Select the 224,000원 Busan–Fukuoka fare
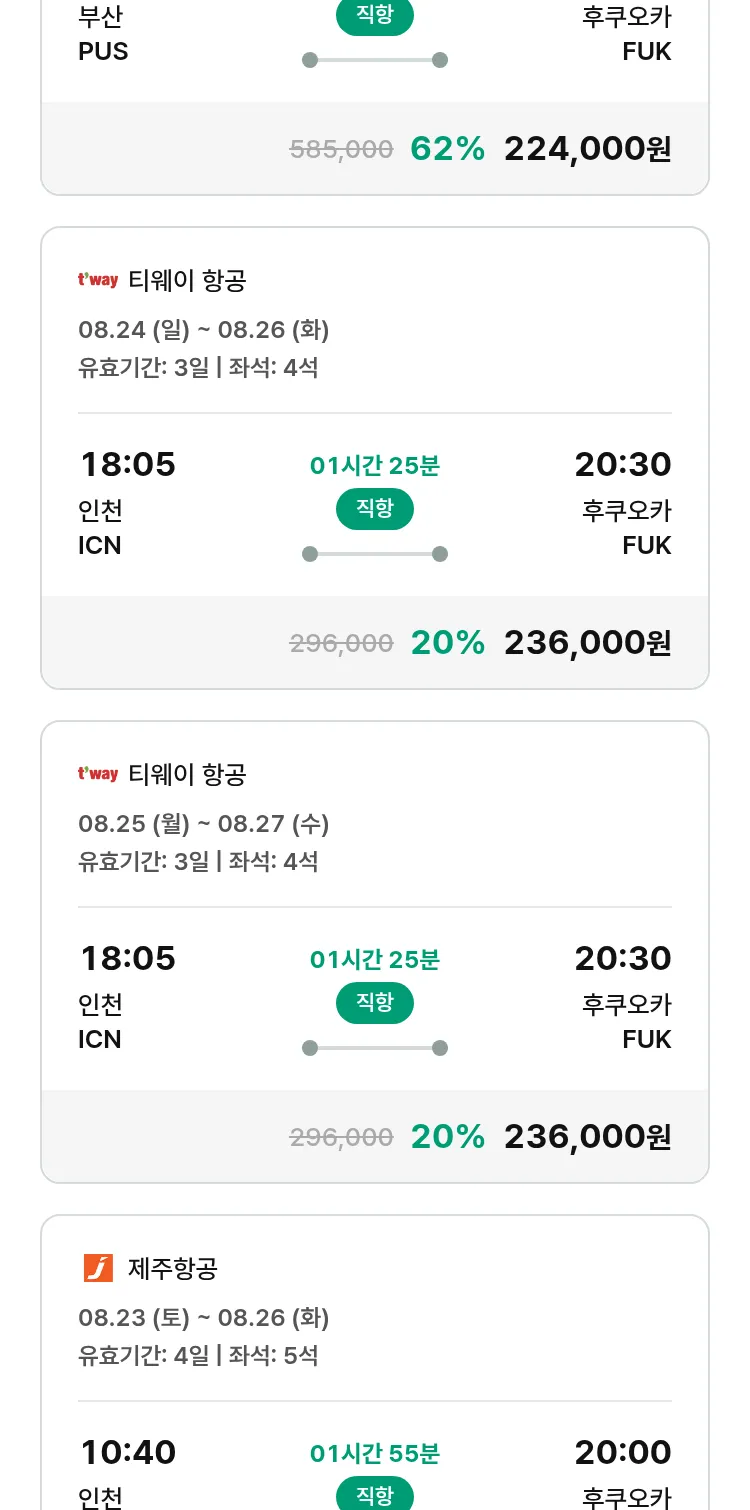Viewport: 750px width, 1510px height. 587,149
